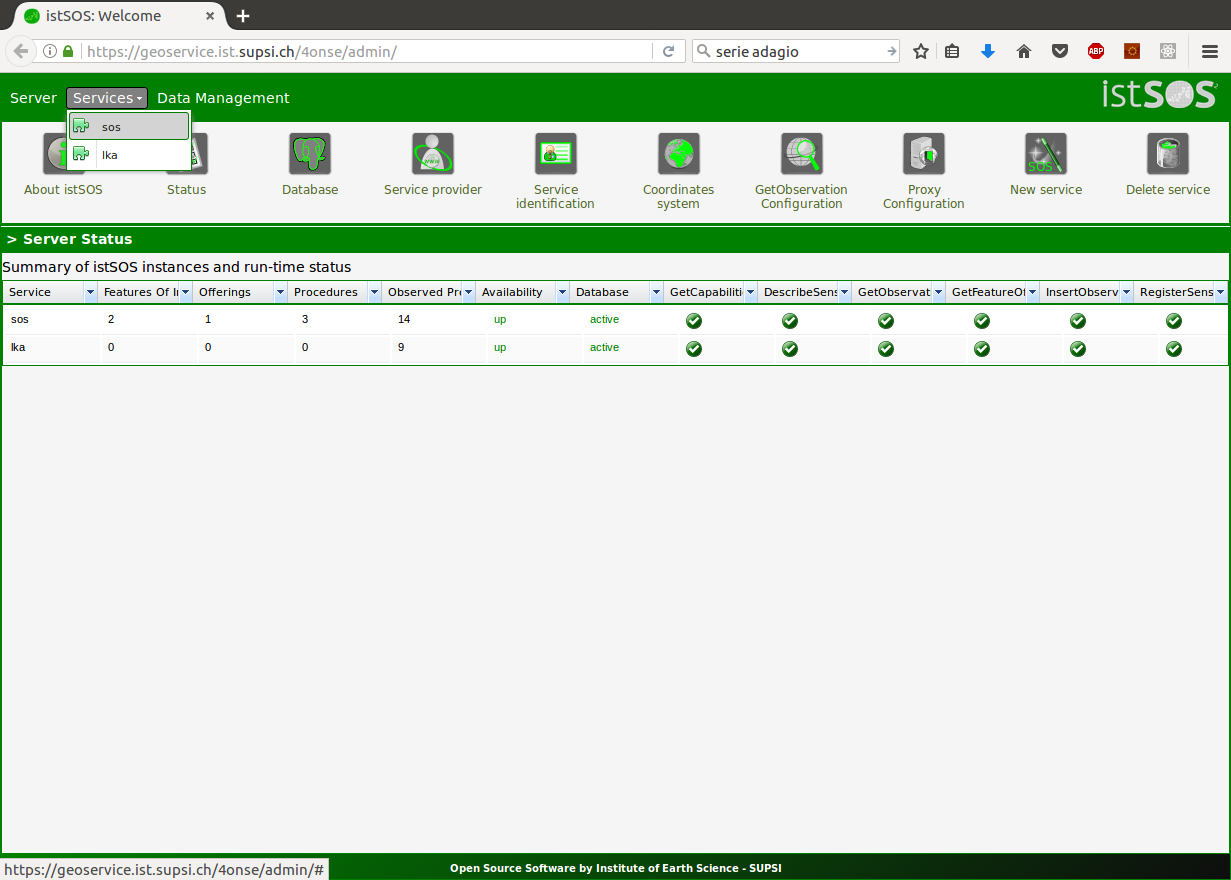Click the Service provider icon

tap(433, 154)
